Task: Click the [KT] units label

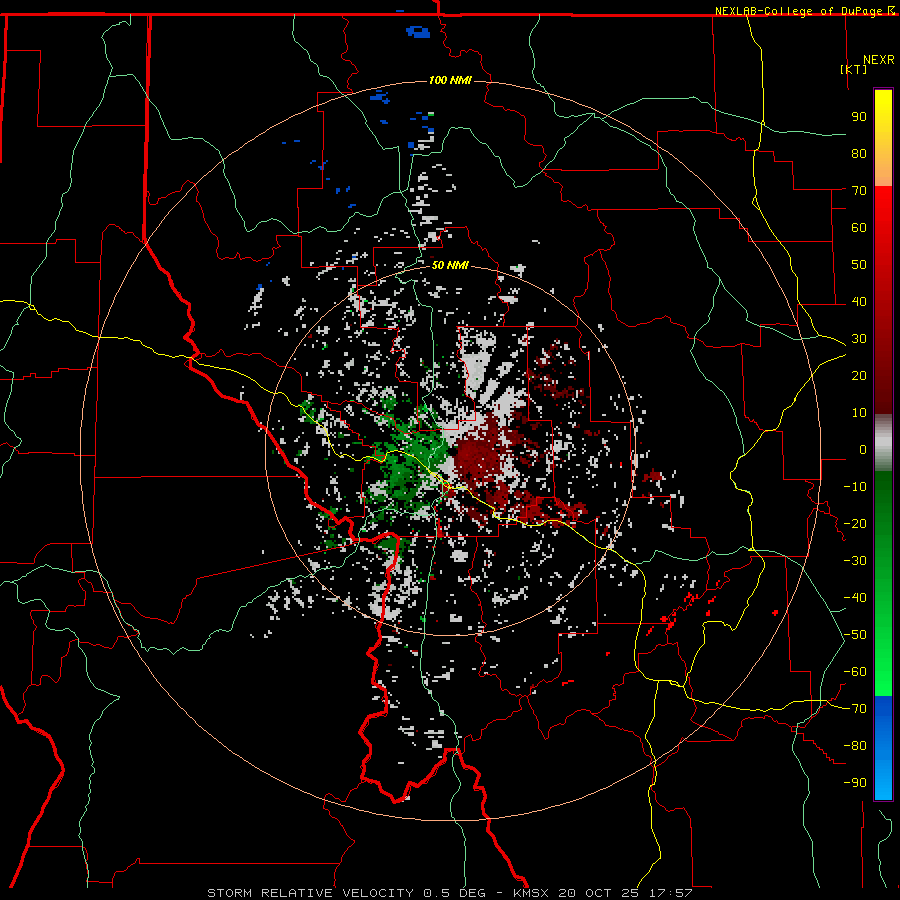Action: pos(853,69)
